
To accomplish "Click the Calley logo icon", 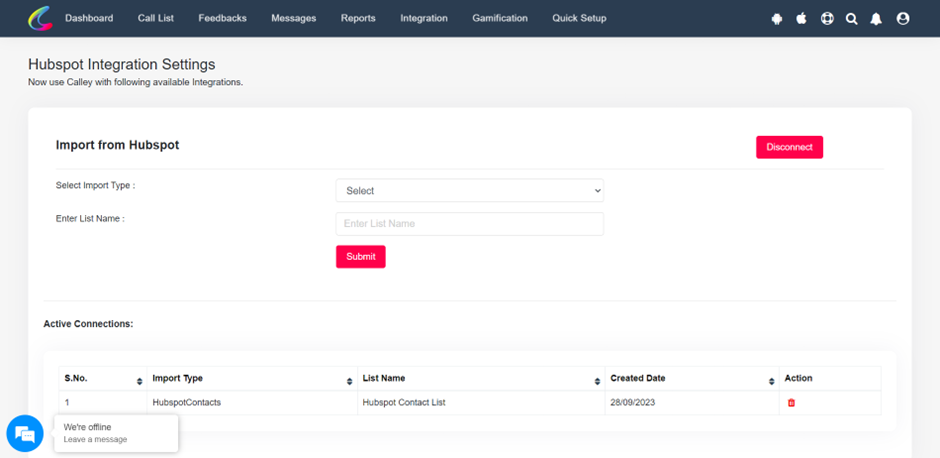I will tap(40, 19).
